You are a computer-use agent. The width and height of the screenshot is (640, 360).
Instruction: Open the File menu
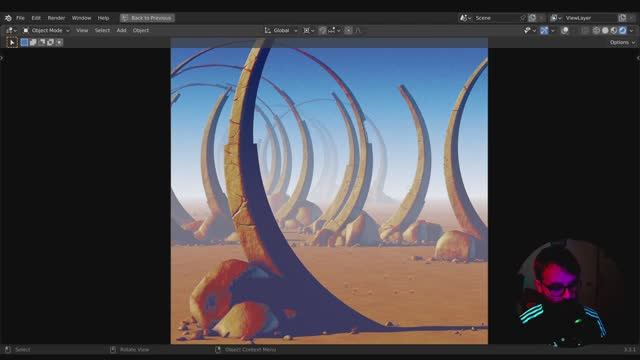tap(20, 18)
